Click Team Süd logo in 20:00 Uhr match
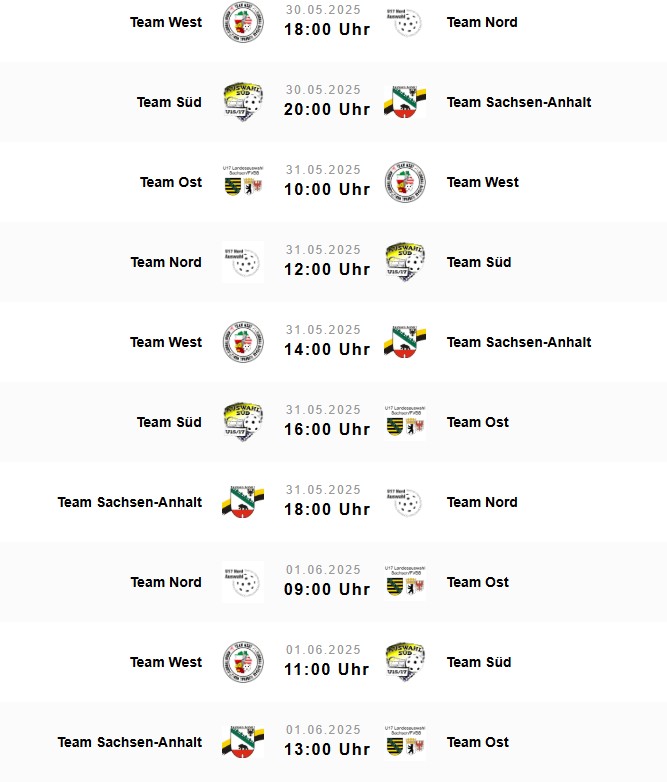Image resolution: width=667 pixels, height=782 pixels. point(243,102)
